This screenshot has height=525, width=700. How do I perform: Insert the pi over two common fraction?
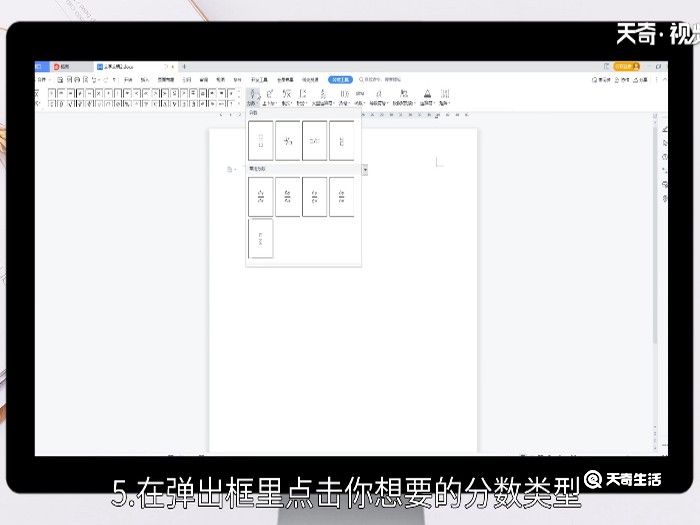point(261,238)
